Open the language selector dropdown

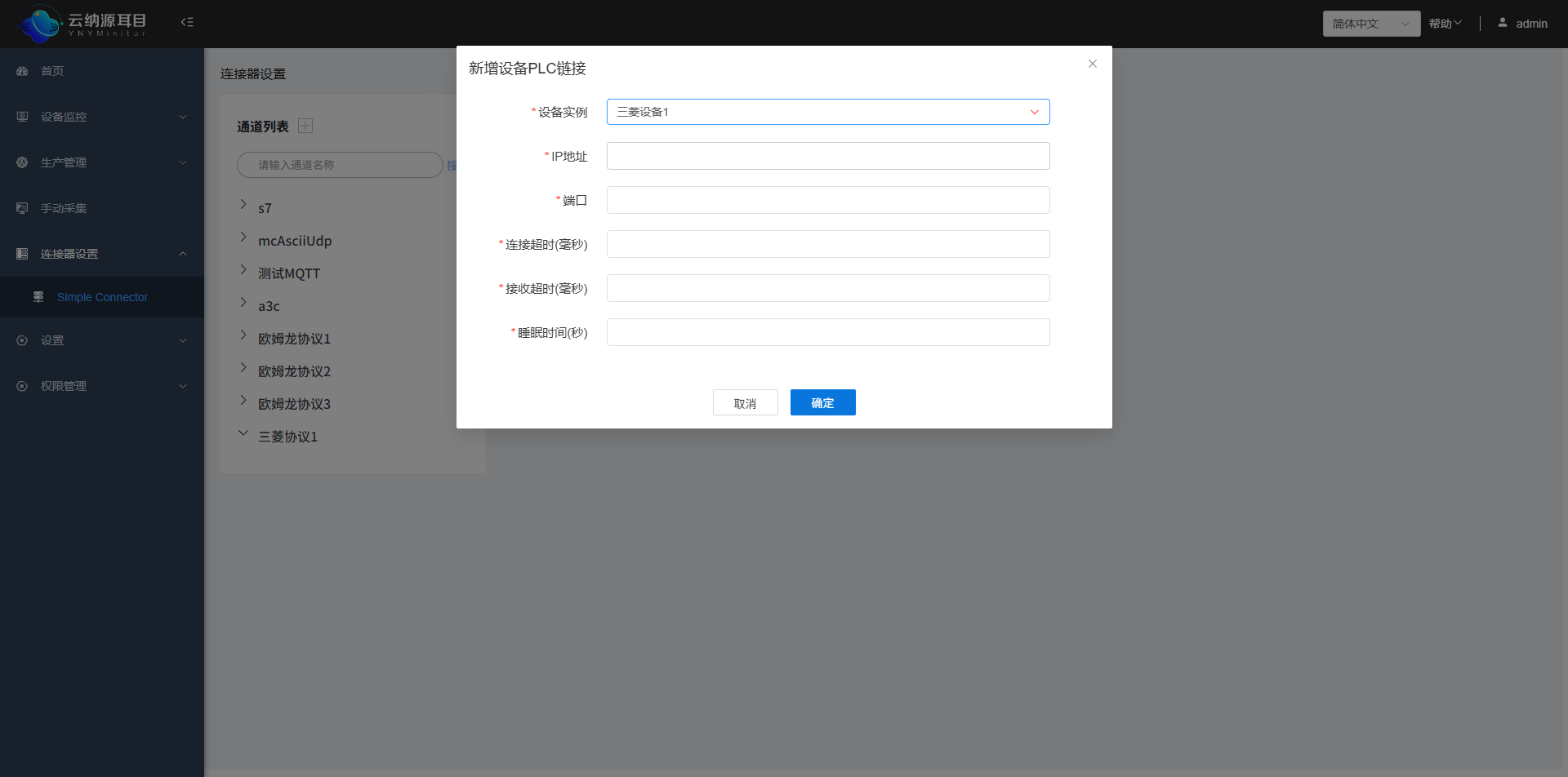[x=1370, y=24]
